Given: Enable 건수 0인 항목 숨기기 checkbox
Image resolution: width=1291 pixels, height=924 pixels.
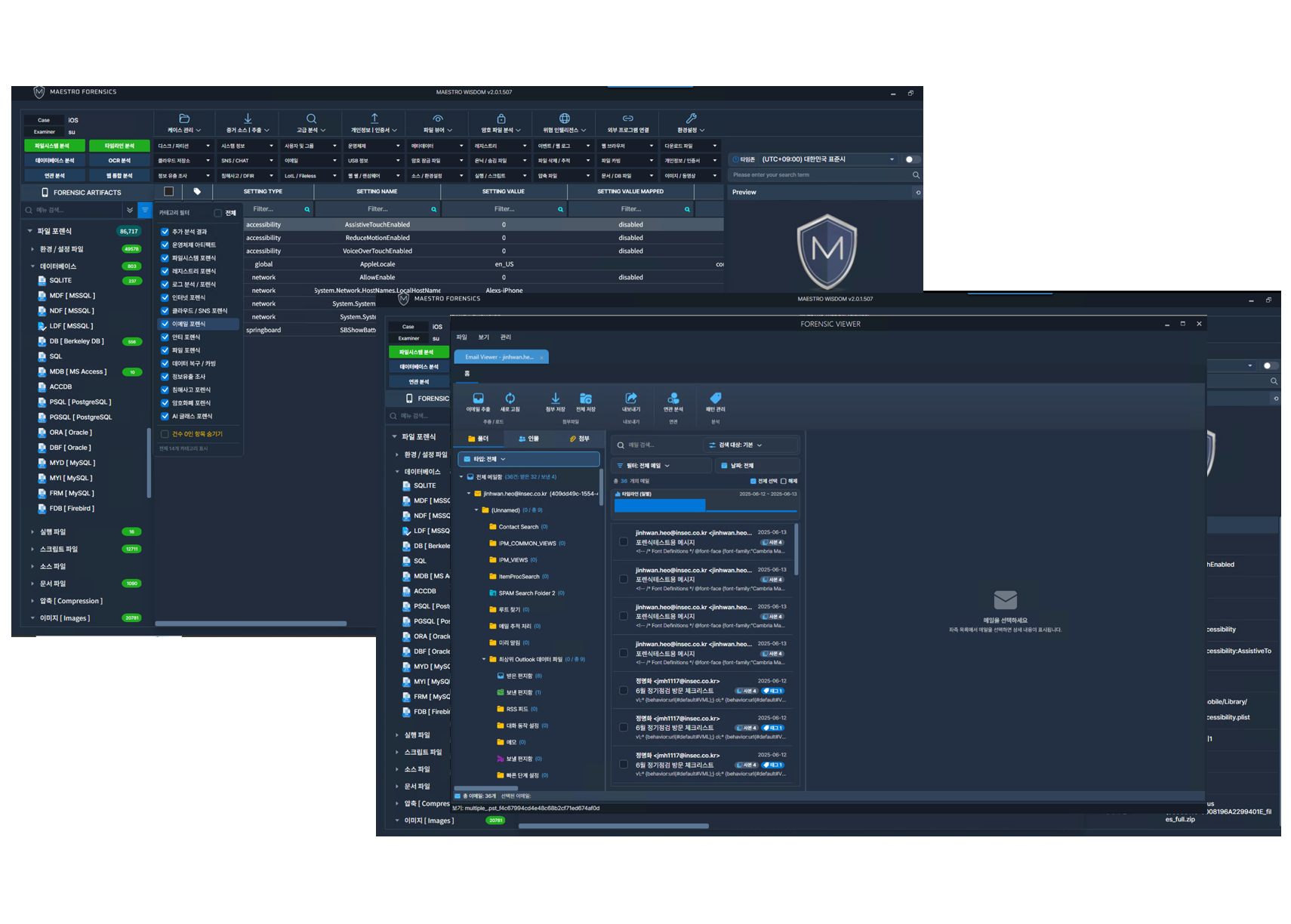Looking at the screenshot, I should pos(165,434).
